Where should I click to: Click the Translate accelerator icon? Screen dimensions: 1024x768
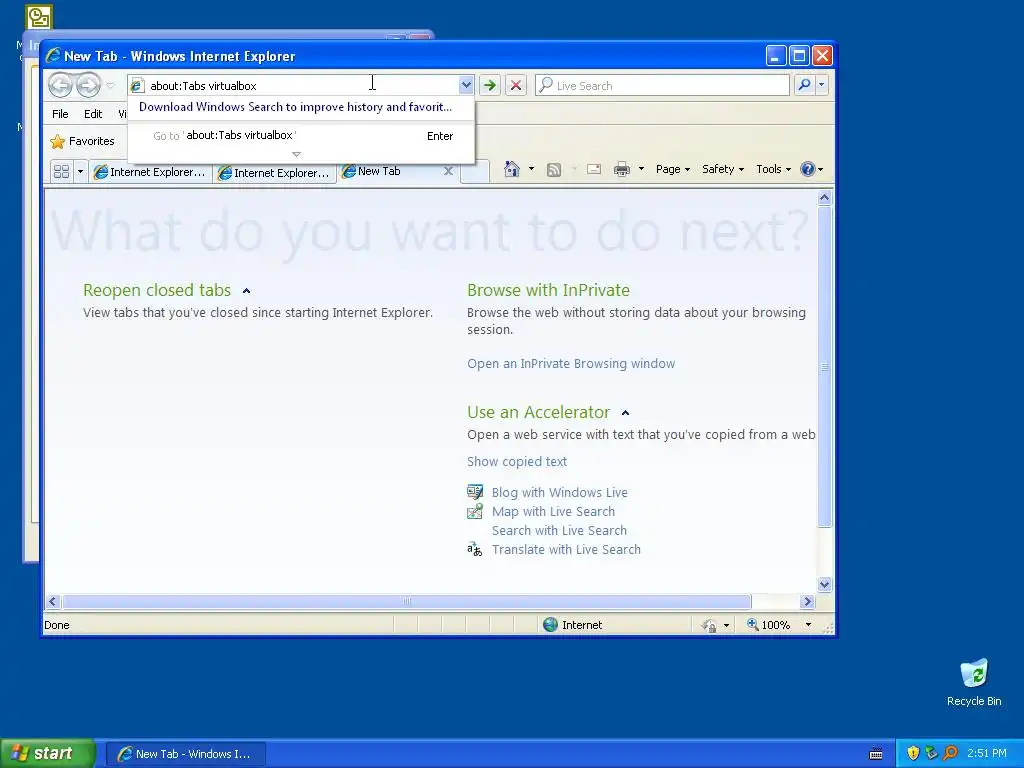tap(475, 549)
